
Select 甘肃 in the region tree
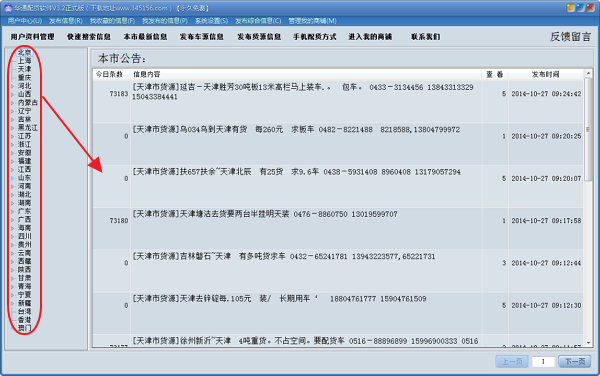[x=24, y=278]
